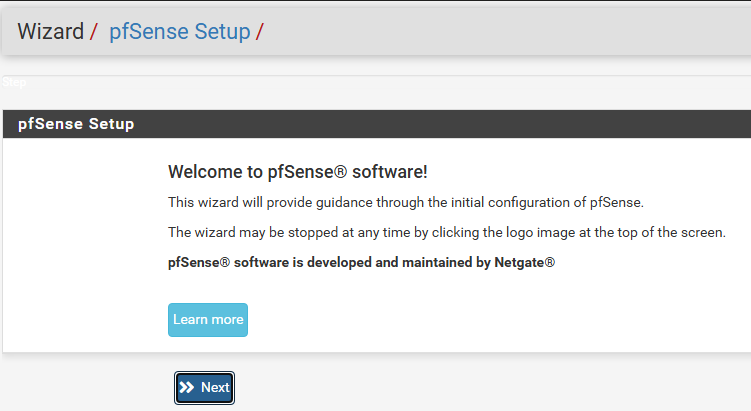
Task: Click the double-chevron icon on Next
Action: [187, 387]
